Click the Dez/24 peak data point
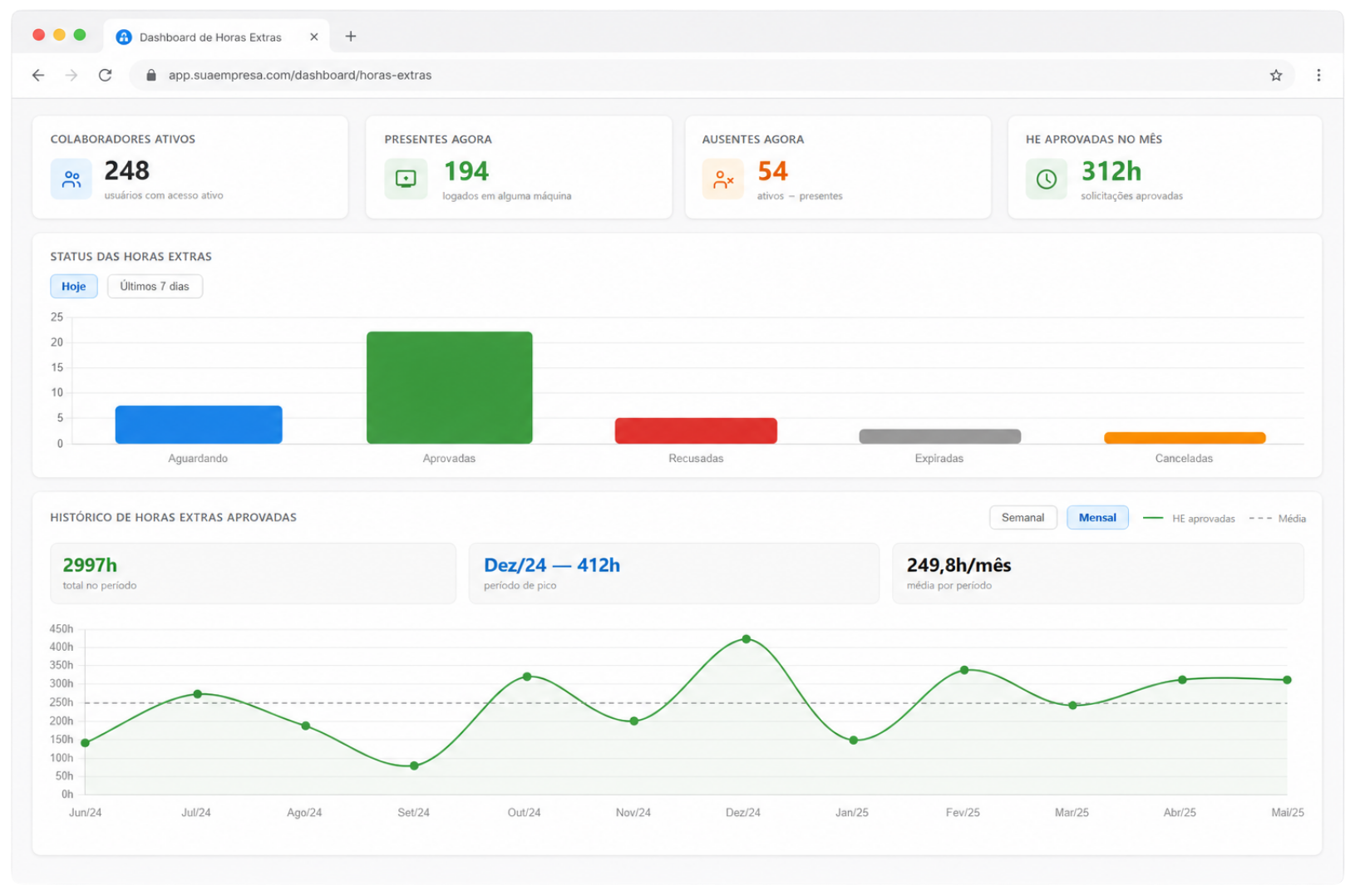This screenshot has height=896, width=1355. (746, 639)
